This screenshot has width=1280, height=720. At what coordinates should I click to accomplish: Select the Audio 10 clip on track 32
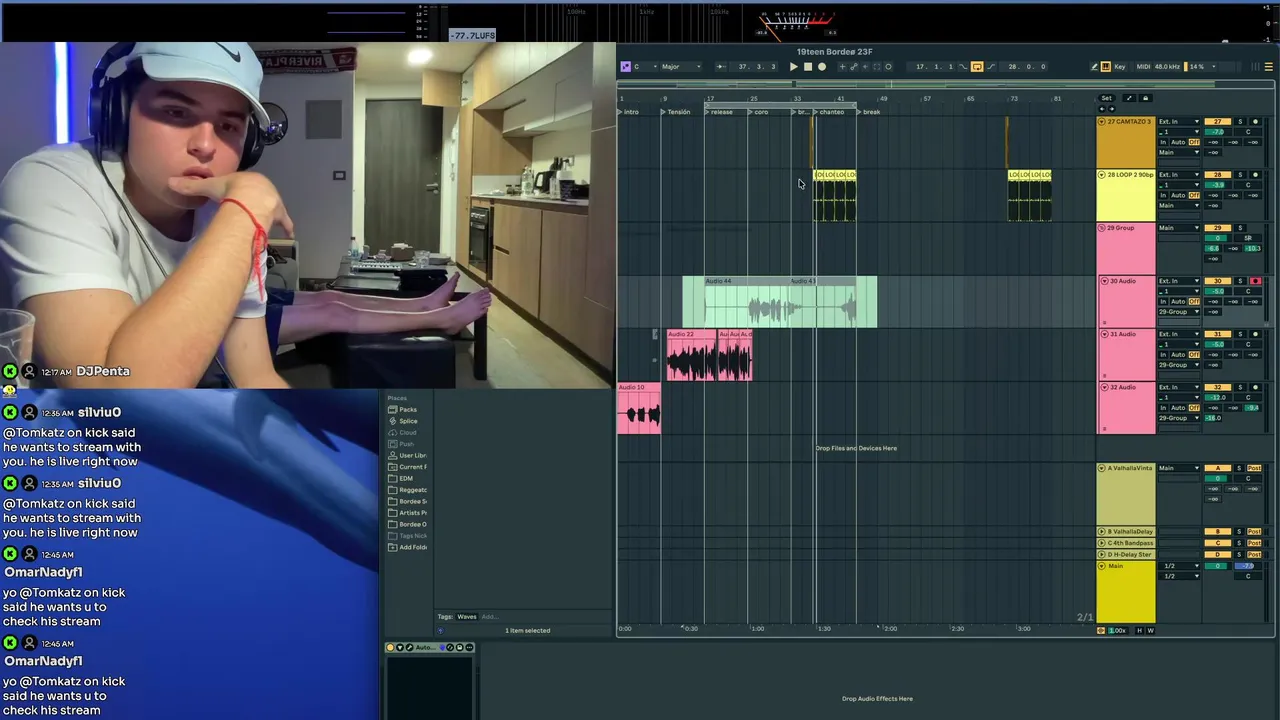639,408
